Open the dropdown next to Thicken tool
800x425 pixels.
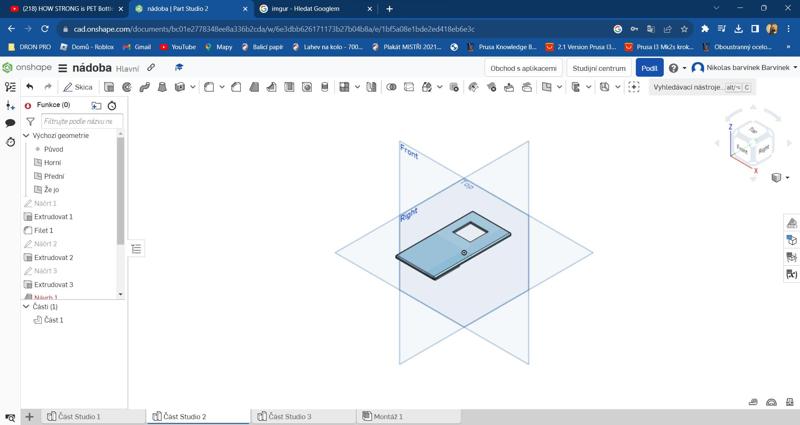coord(192,87)
